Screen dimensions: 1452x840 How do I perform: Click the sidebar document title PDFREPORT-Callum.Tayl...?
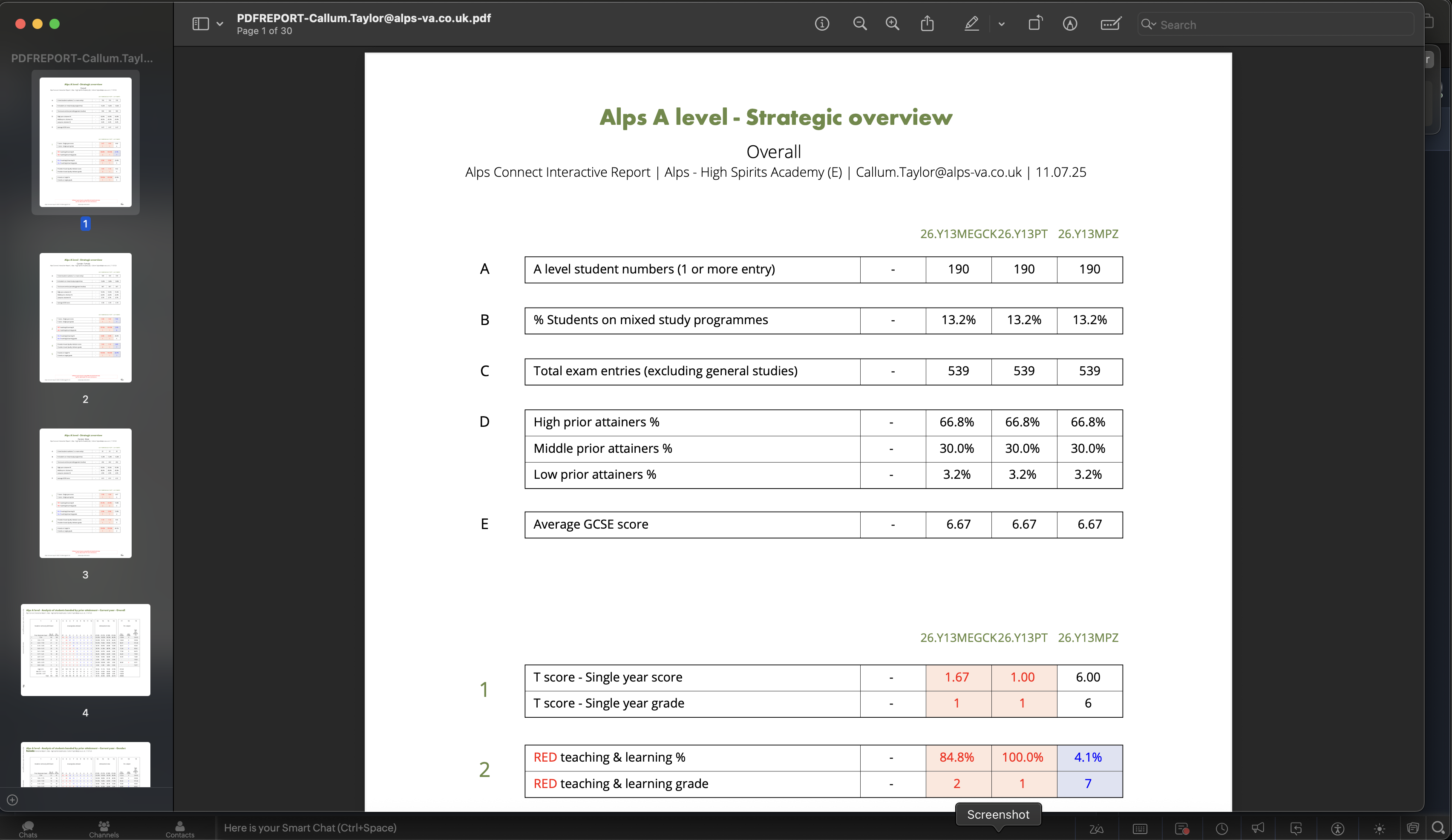82,58
